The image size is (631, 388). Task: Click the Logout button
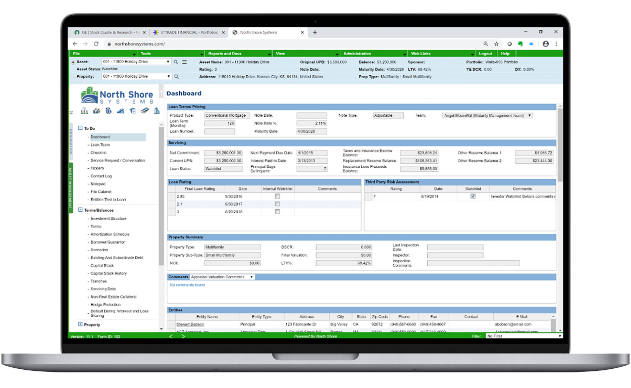click(486, 54)
